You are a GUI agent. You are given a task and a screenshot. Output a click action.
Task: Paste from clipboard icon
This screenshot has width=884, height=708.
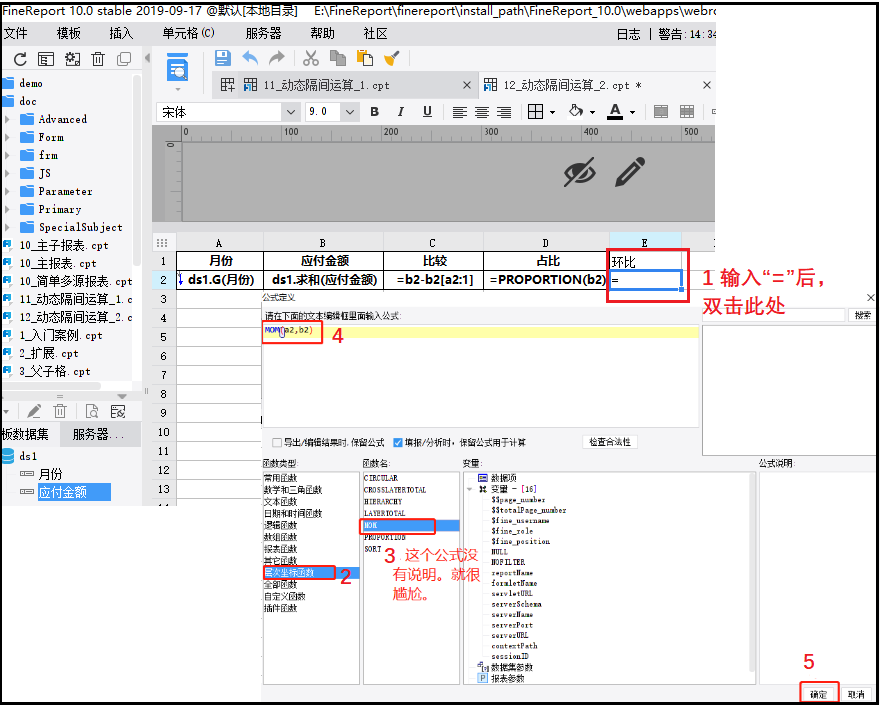(x=365, y=58)
